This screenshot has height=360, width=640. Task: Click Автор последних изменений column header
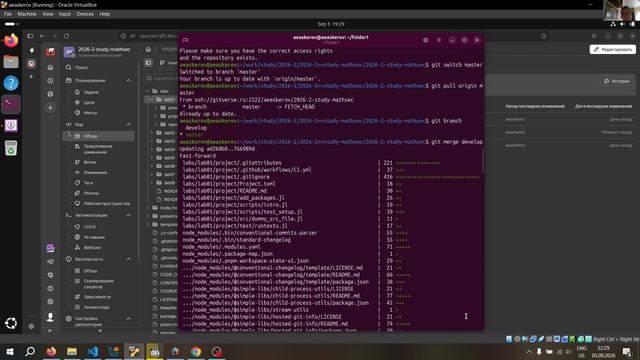[x=535, y=106]
